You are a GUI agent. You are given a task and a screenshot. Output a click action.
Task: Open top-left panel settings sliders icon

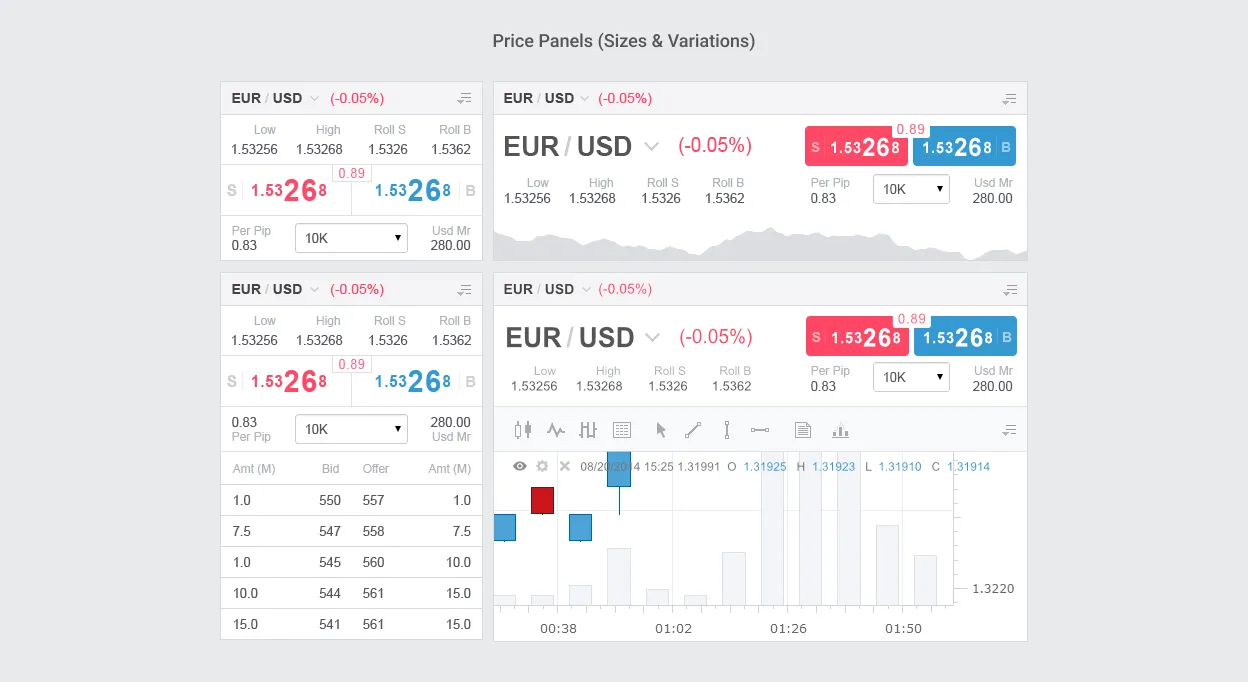pos(464,98)
